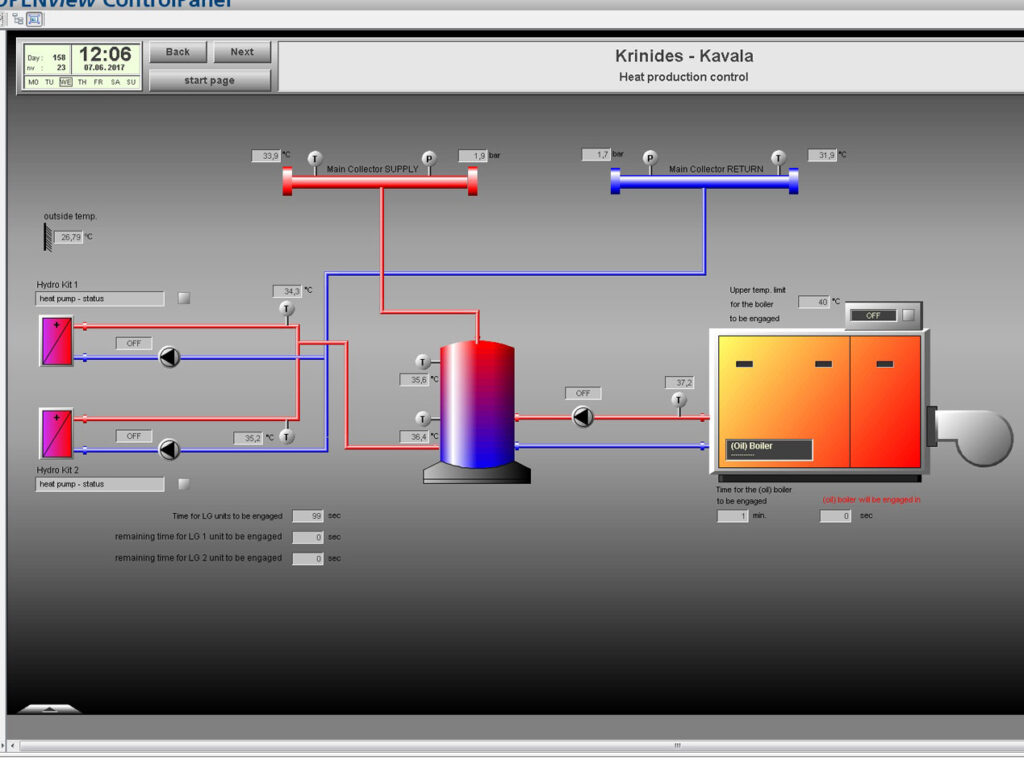The width and height of the screenshot is (1024, 768).
Task: Click the supply pressure value 1,9 bar
Action: point(473,155)
